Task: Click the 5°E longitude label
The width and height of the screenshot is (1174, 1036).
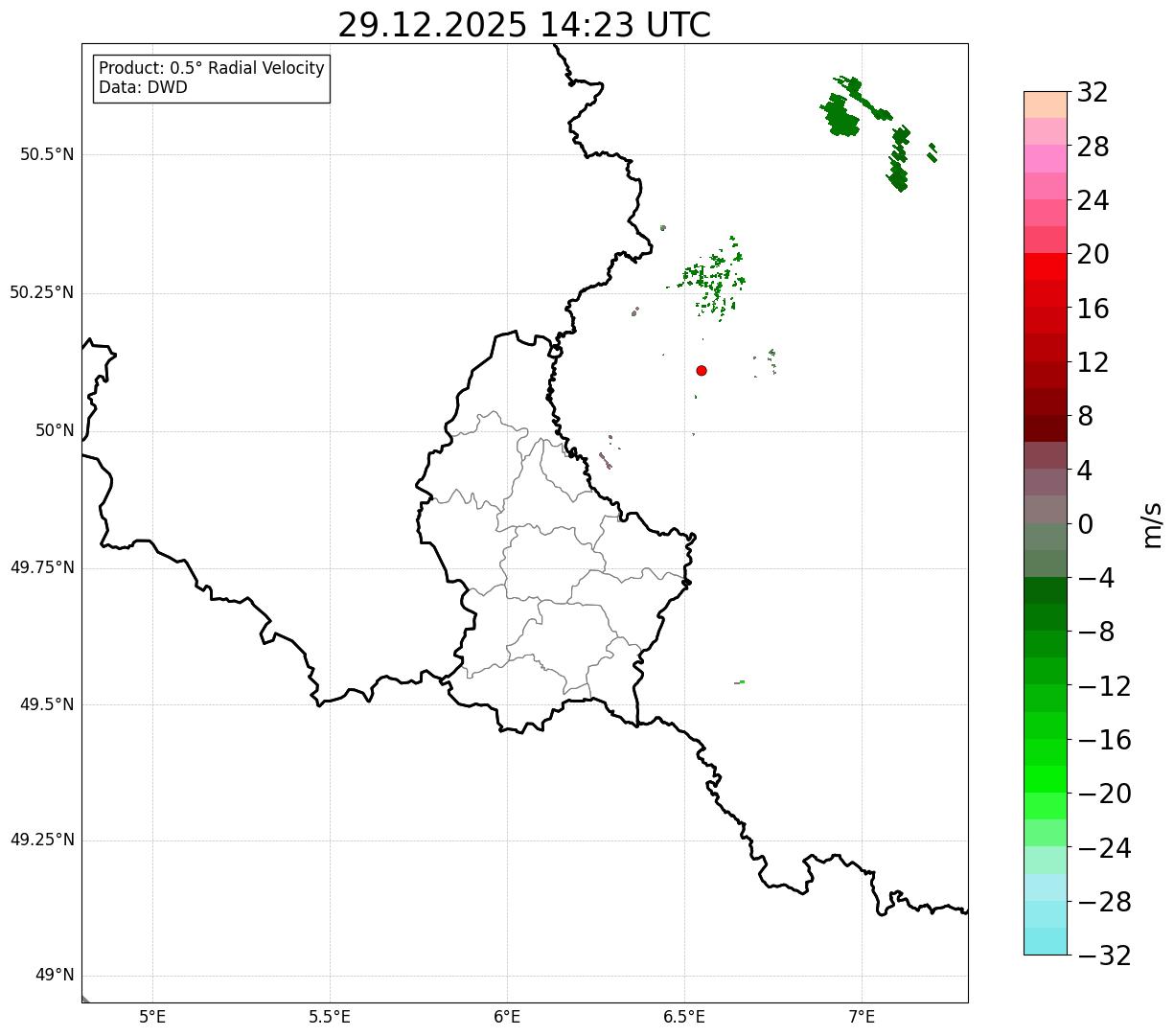Action: tap(152, 1017)
